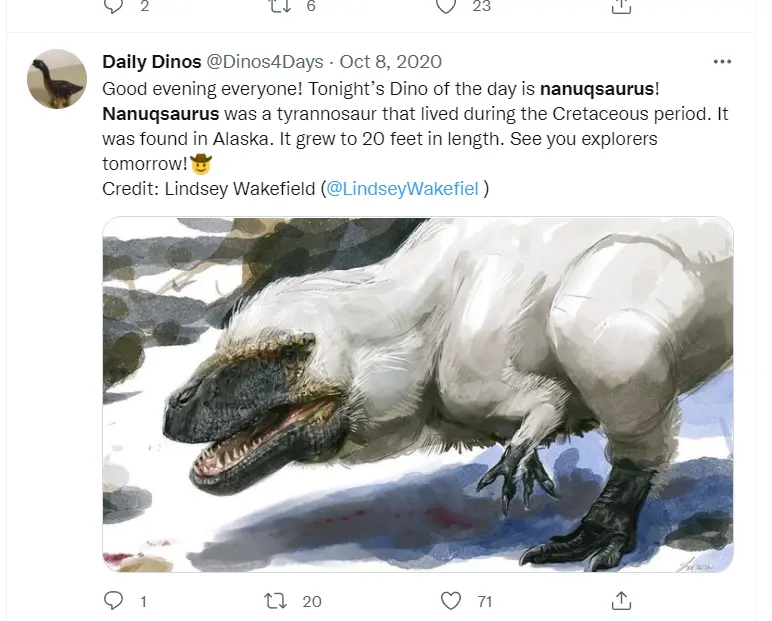Open the Daily Dinos profile avatar
The height and width of the screenshot is (621, 772).
tap(57, 79)
